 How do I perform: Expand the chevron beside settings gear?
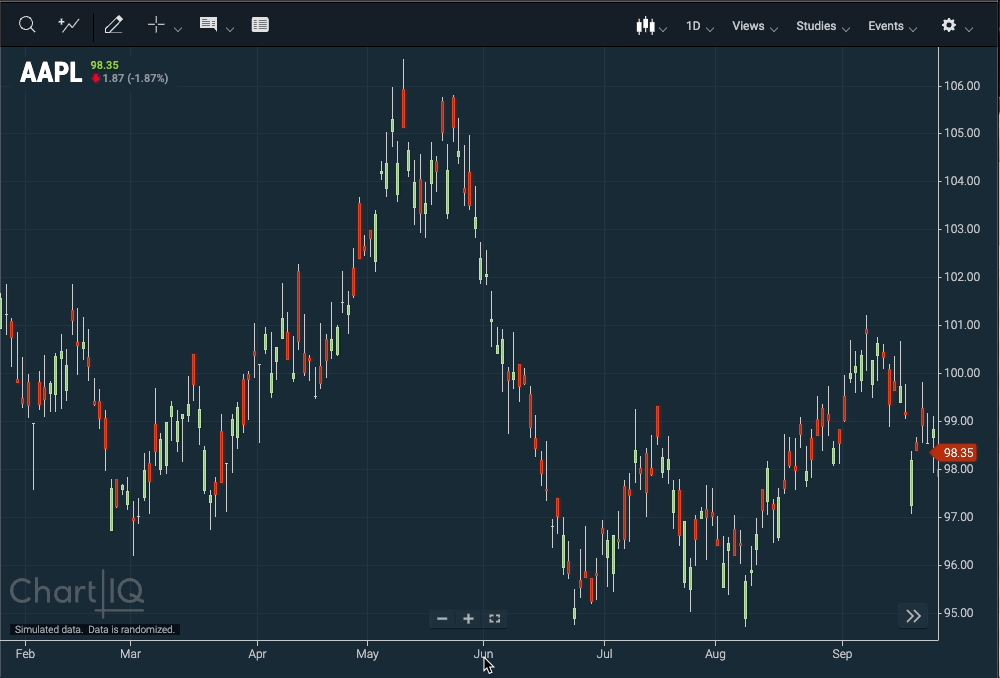(x=969, y=29)
